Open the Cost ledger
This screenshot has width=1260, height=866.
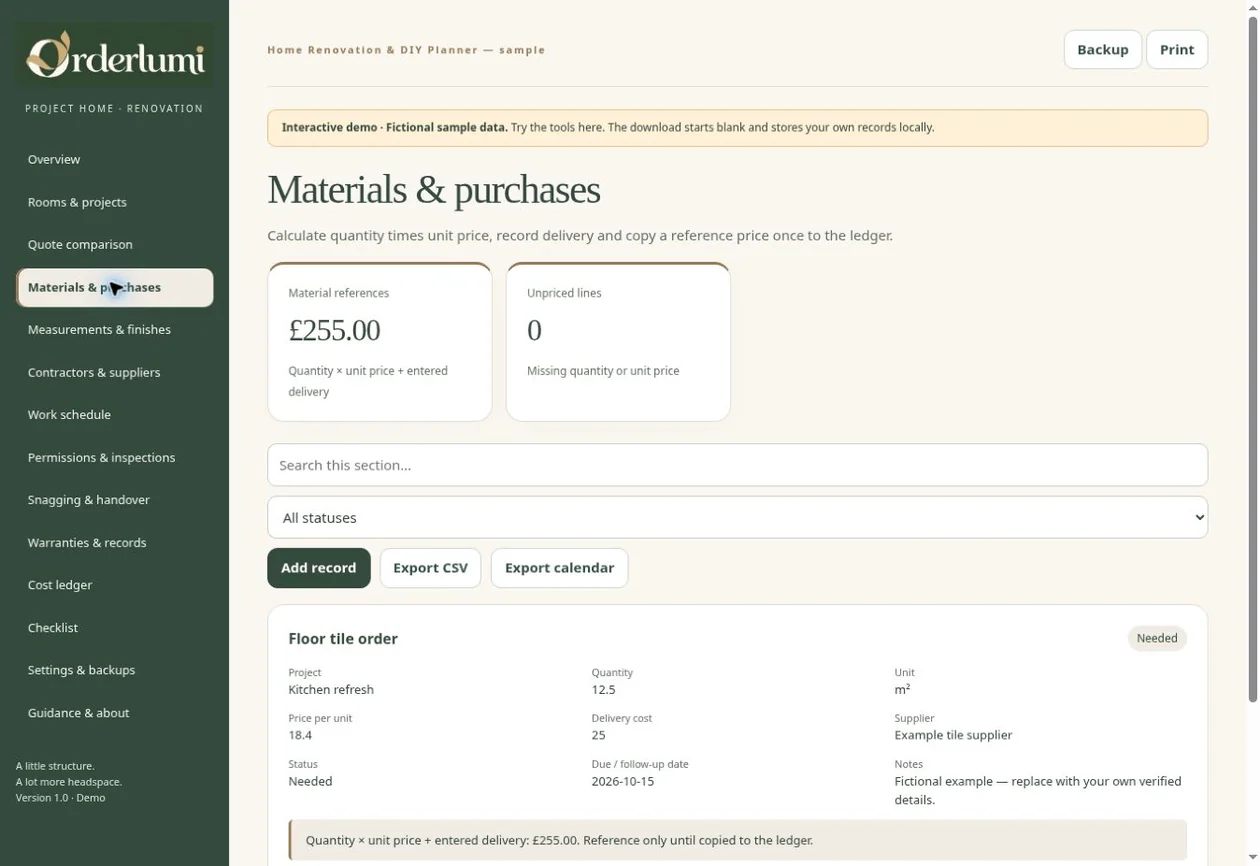tap(114, 585)
